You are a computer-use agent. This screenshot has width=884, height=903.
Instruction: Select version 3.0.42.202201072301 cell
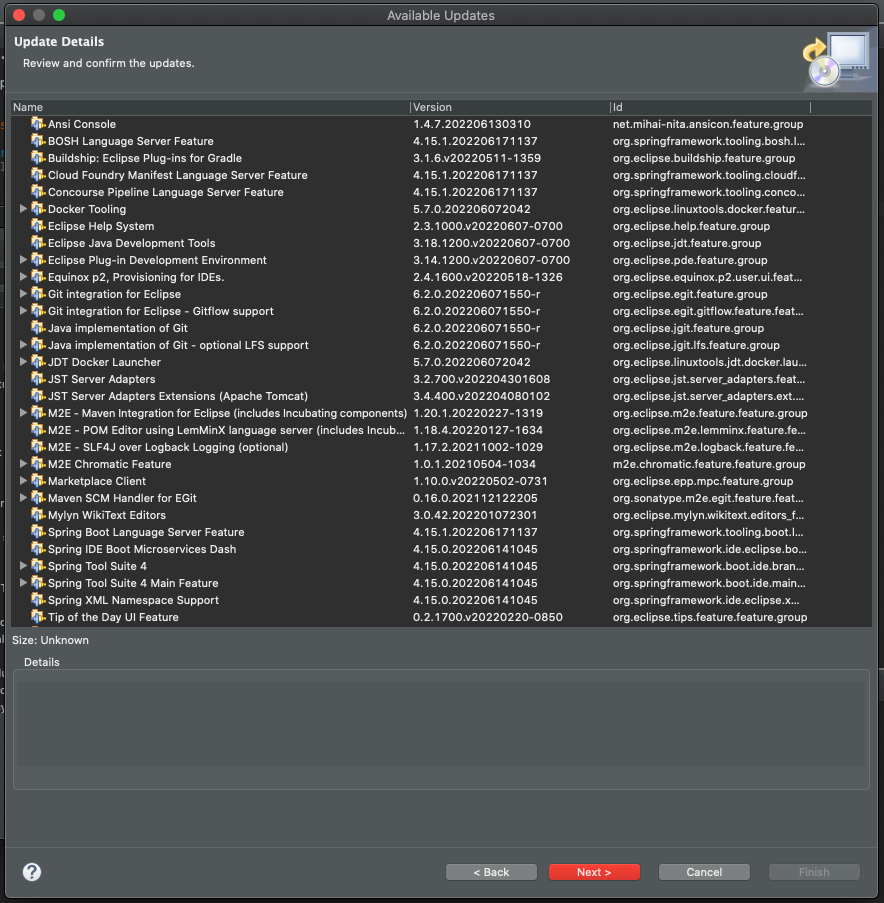(x=475, y=515)
